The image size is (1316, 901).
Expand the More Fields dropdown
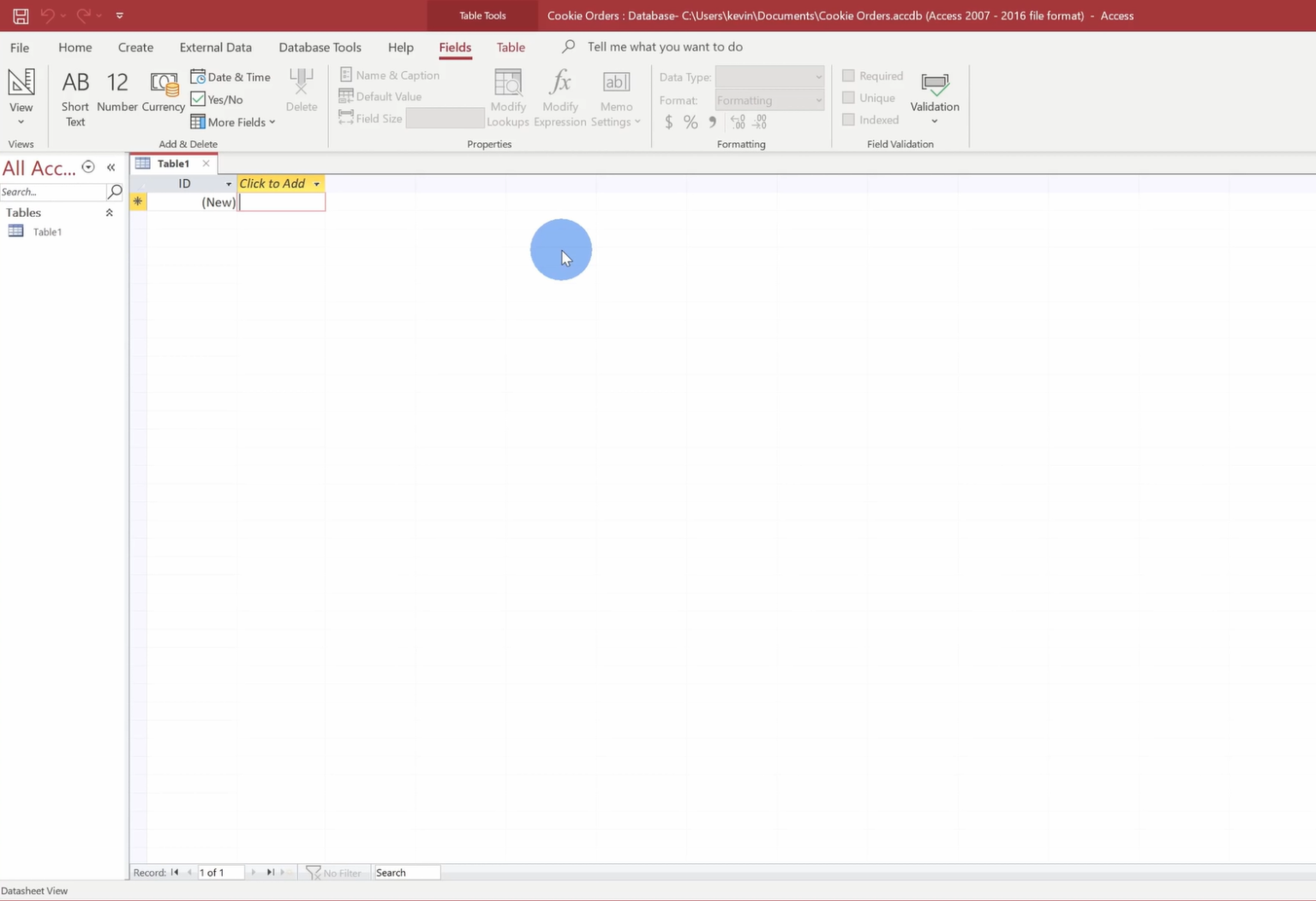pos(233,122)
